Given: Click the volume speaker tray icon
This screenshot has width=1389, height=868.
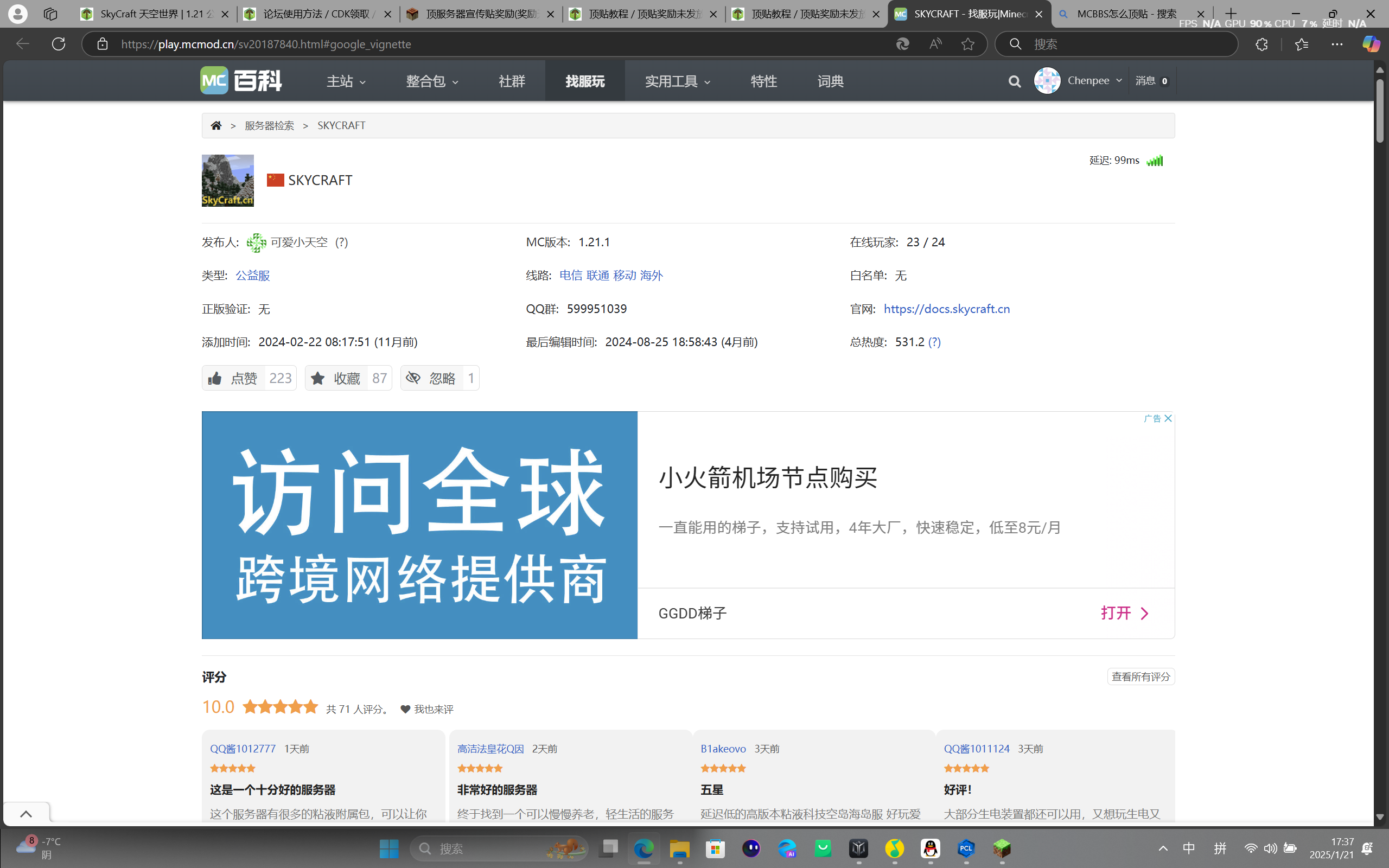Looking at the screenshot, I should (1270, 848).
